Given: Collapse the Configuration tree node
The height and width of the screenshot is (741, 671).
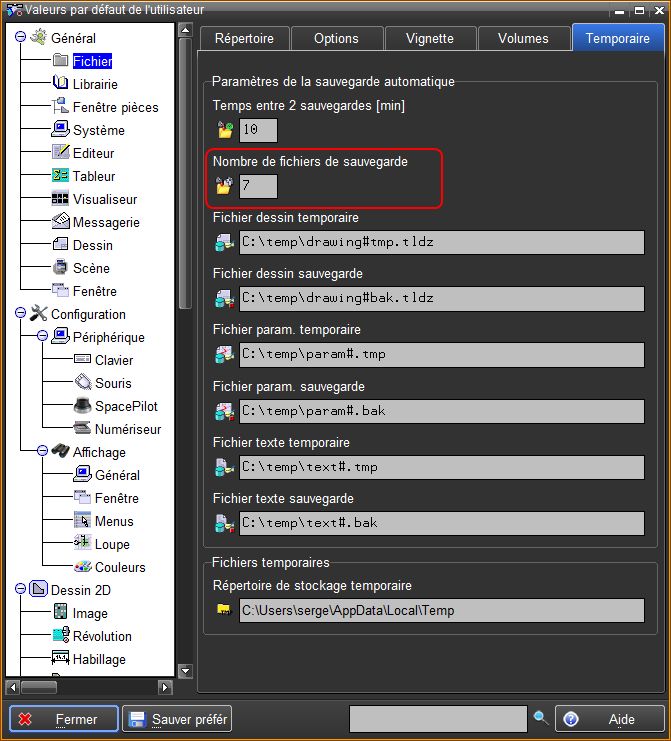Looking at the screenshot, I should click(x=20, y=314).
